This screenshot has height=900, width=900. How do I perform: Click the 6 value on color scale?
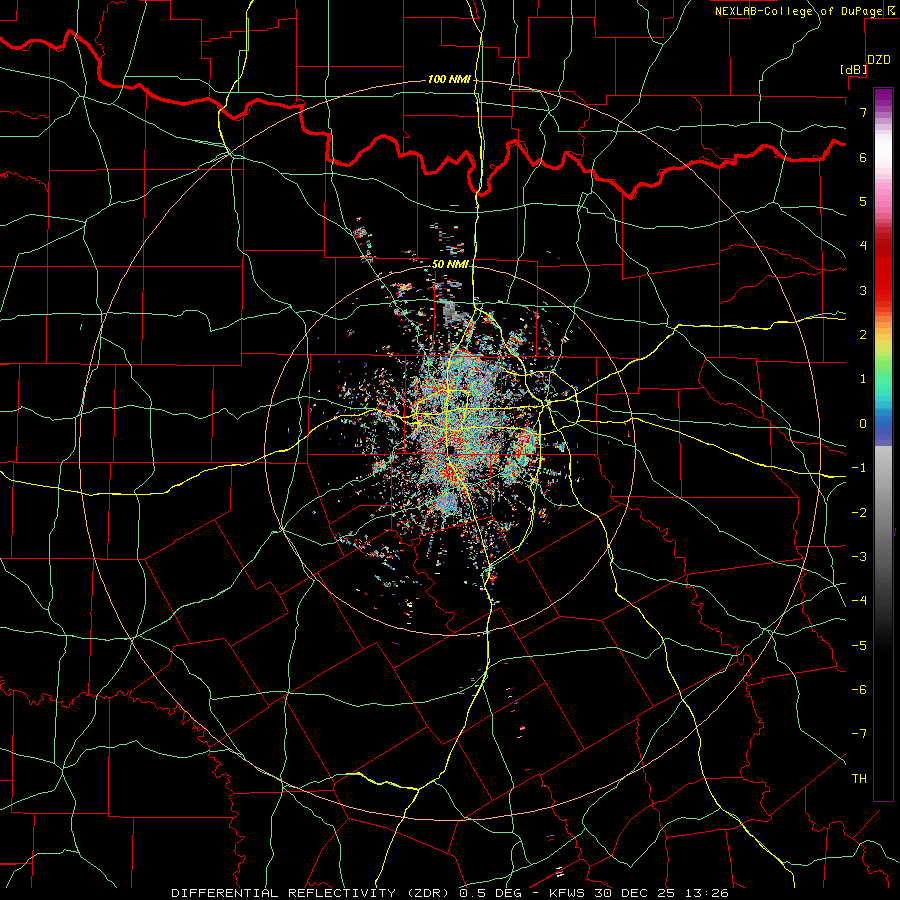pyautogui.click(x=863, y=157)
